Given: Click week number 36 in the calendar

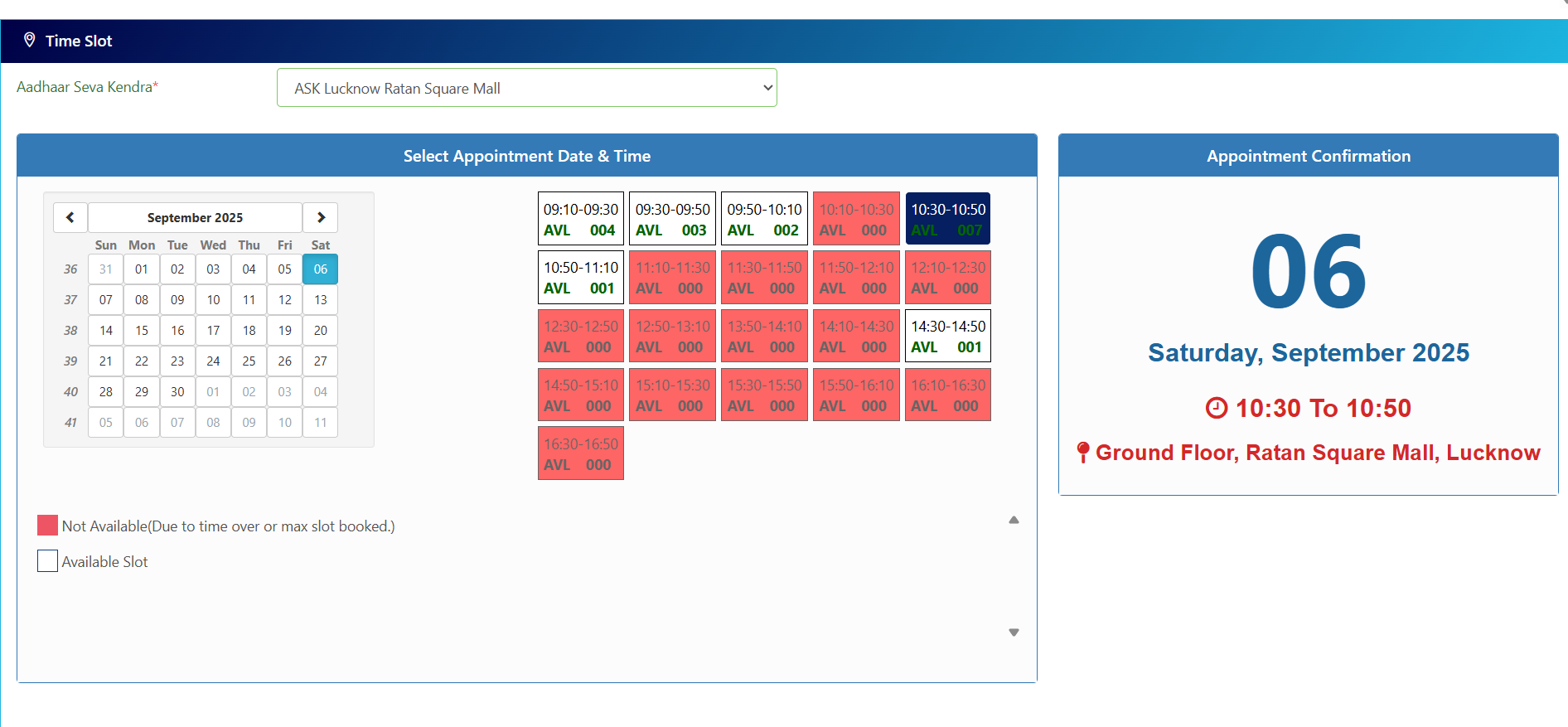Looking at the screenshot, I should click(70, 269).
